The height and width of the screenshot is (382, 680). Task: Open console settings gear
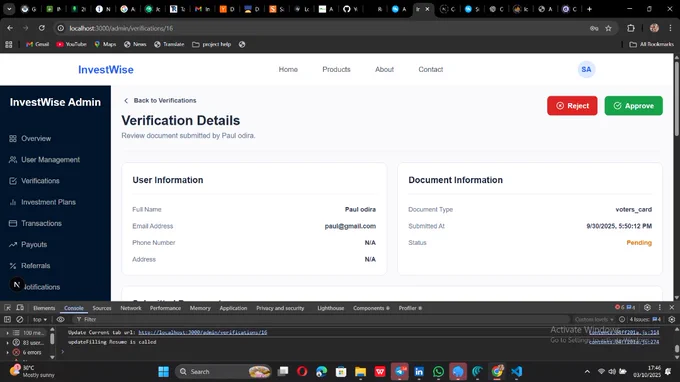pos(672,320)
